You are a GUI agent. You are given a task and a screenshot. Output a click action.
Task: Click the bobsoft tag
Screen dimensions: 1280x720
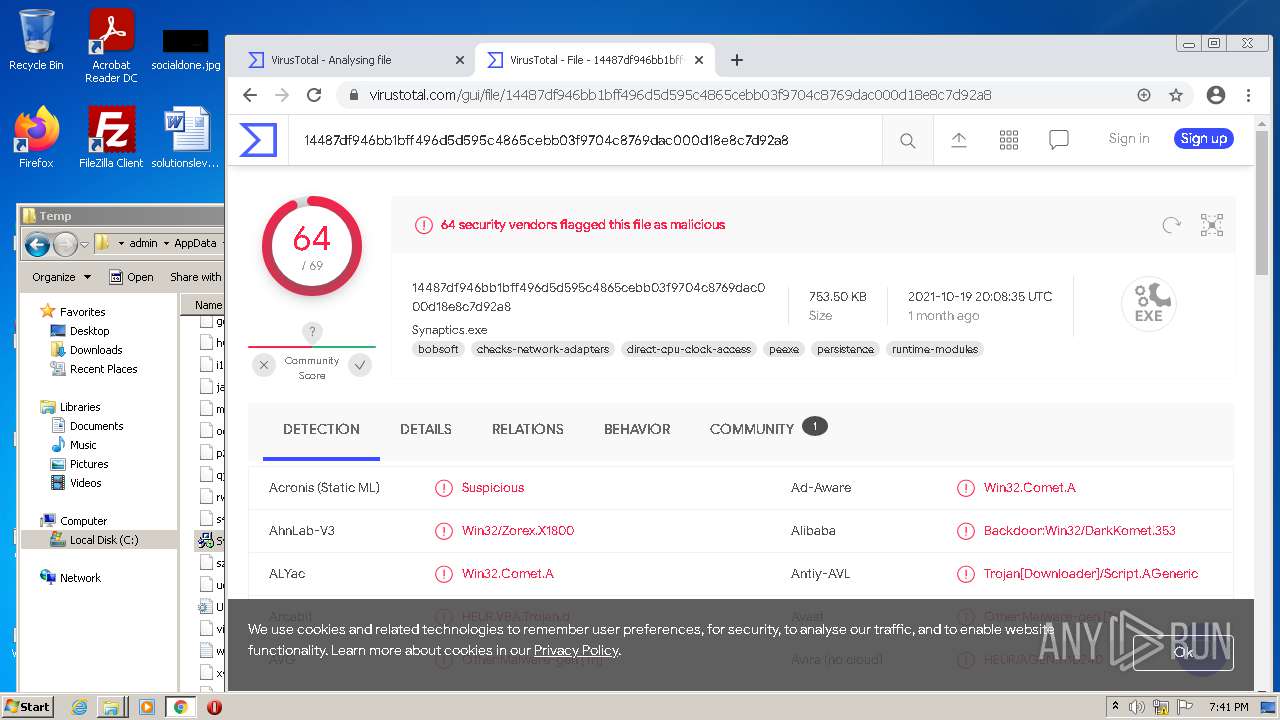(438, 349)
